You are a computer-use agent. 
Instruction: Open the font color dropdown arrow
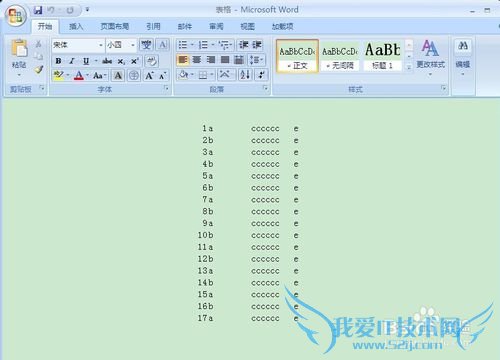coord(87,75)
